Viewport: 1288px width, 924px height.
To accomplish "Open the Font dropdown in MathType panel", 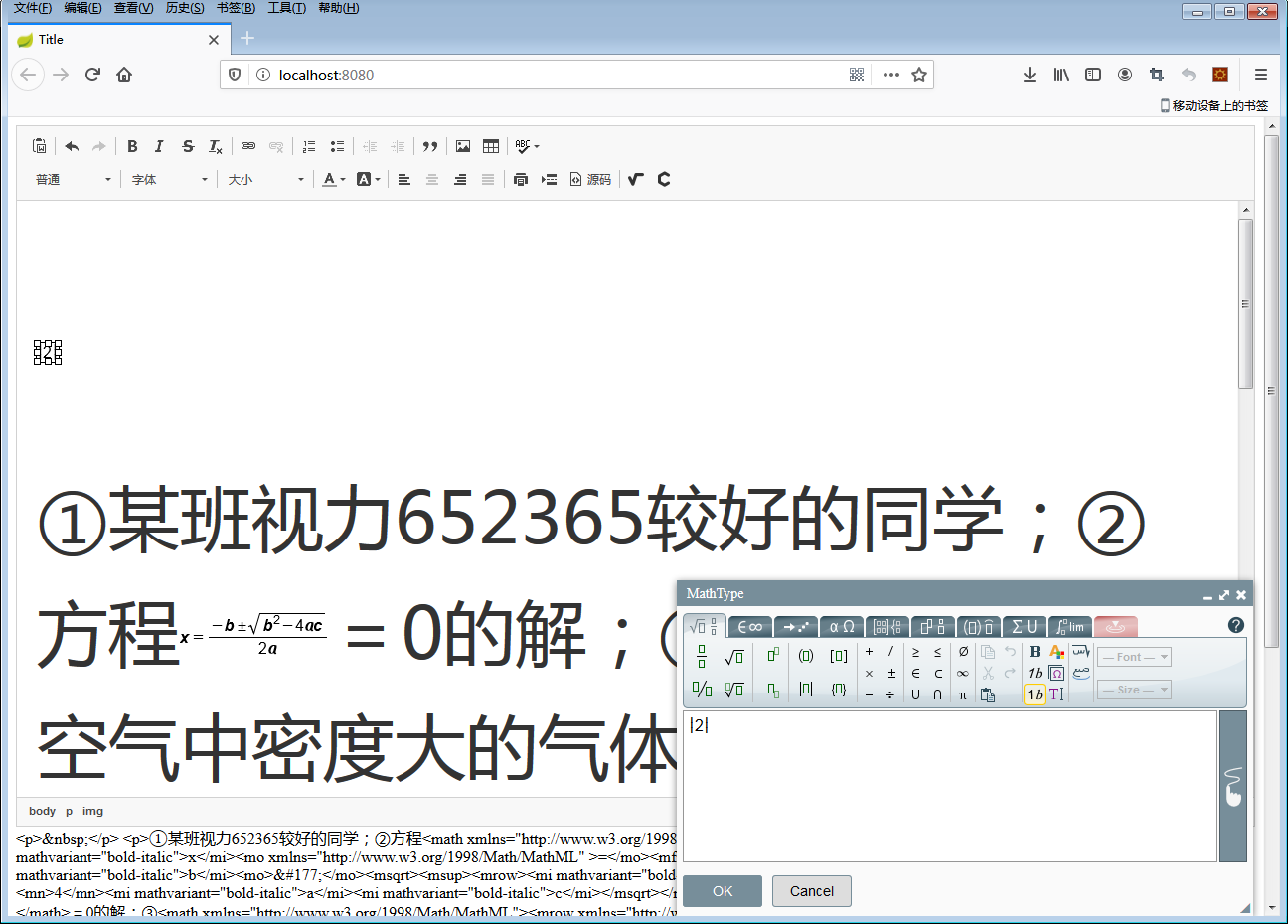I will click(x=1133, y=656).
